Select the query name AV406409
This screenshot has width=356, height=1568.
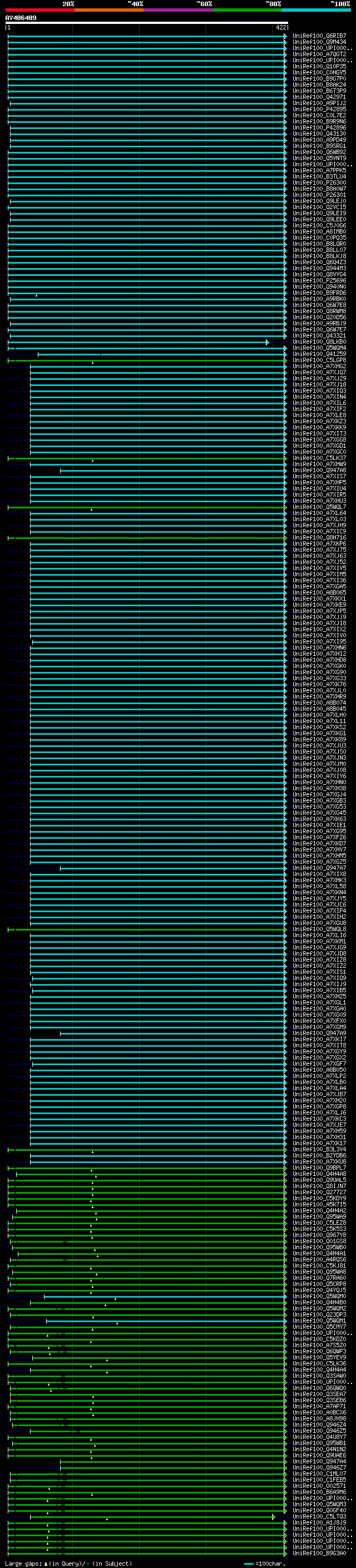pos(21,18)
